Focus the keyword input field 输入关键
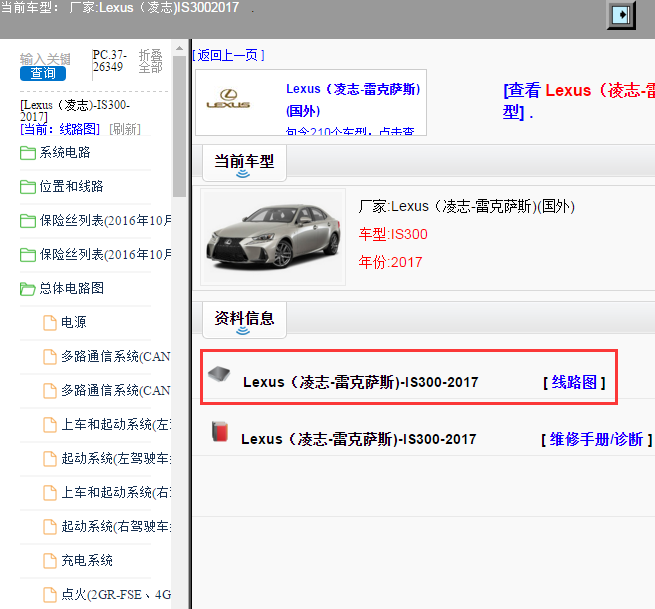The height and width of the screenshot is (609, 655). click(45, 58)
